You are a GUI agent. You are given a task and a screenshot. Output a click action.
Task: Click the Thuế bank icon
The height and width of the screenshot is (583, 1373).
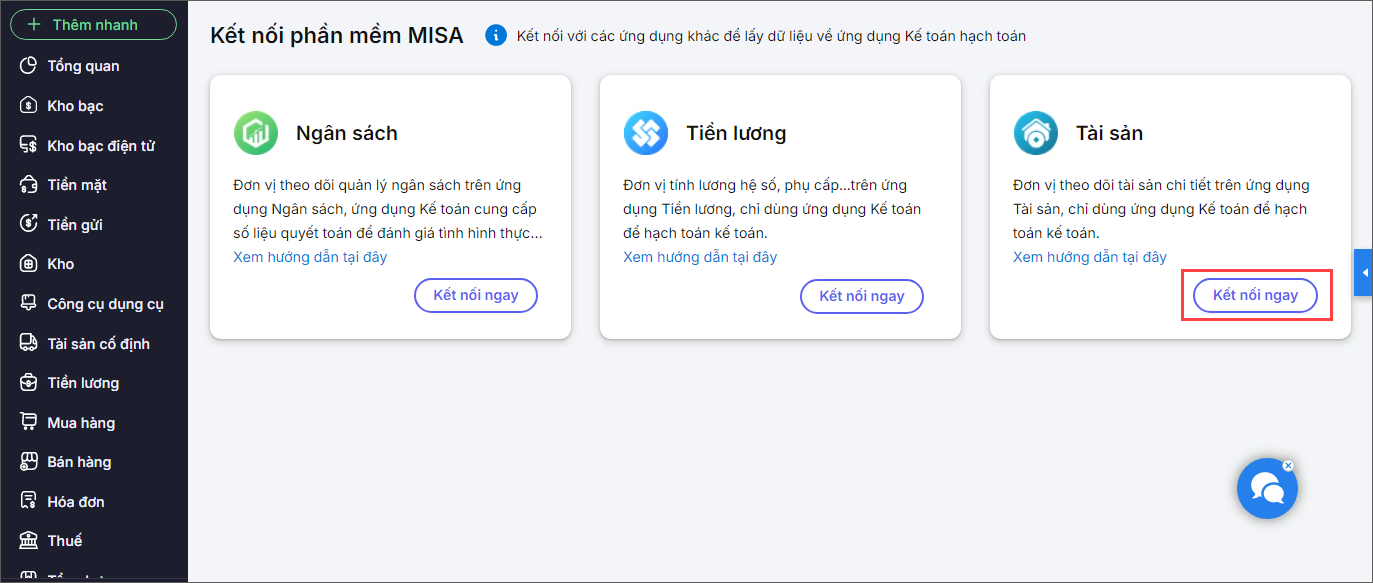tap(29, 541)
